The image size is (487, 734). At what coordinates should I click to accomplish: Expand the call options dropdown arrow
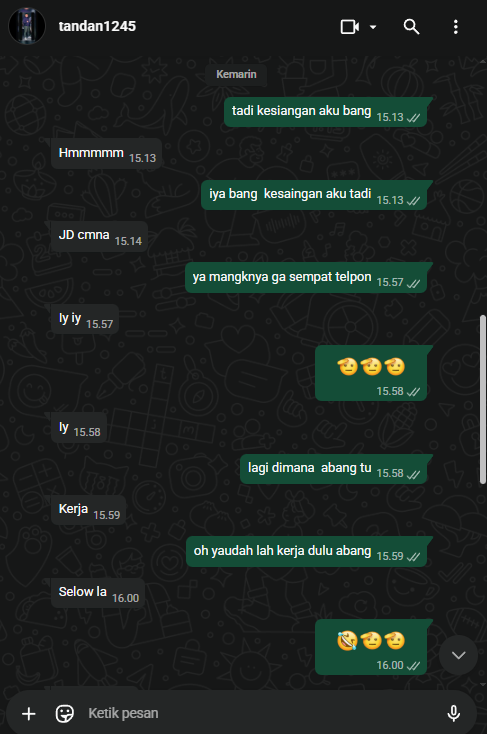[373, 27]
